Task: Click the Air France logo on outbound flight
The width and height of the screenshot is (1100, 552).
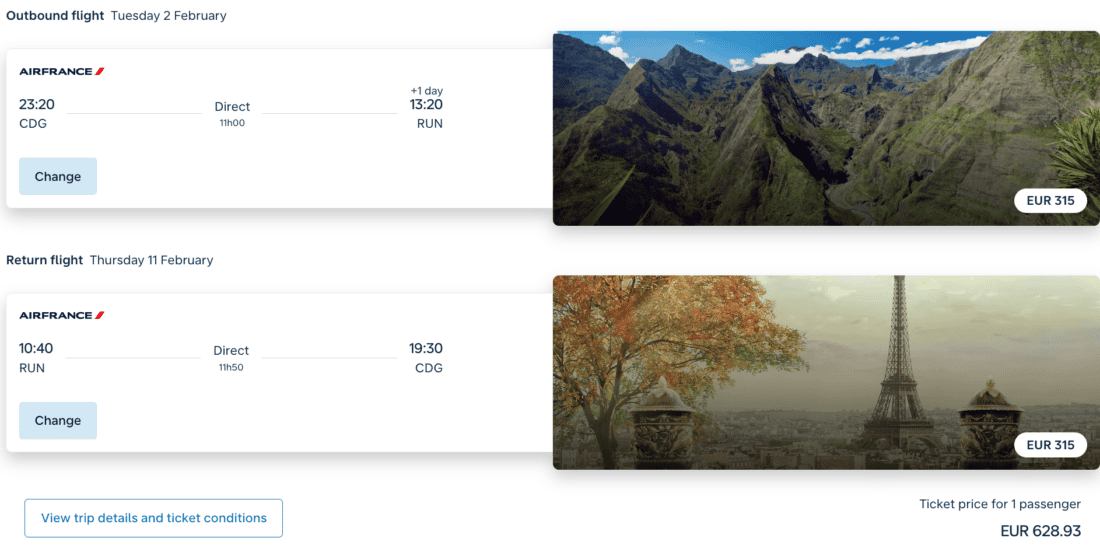Action: point(62,72)
